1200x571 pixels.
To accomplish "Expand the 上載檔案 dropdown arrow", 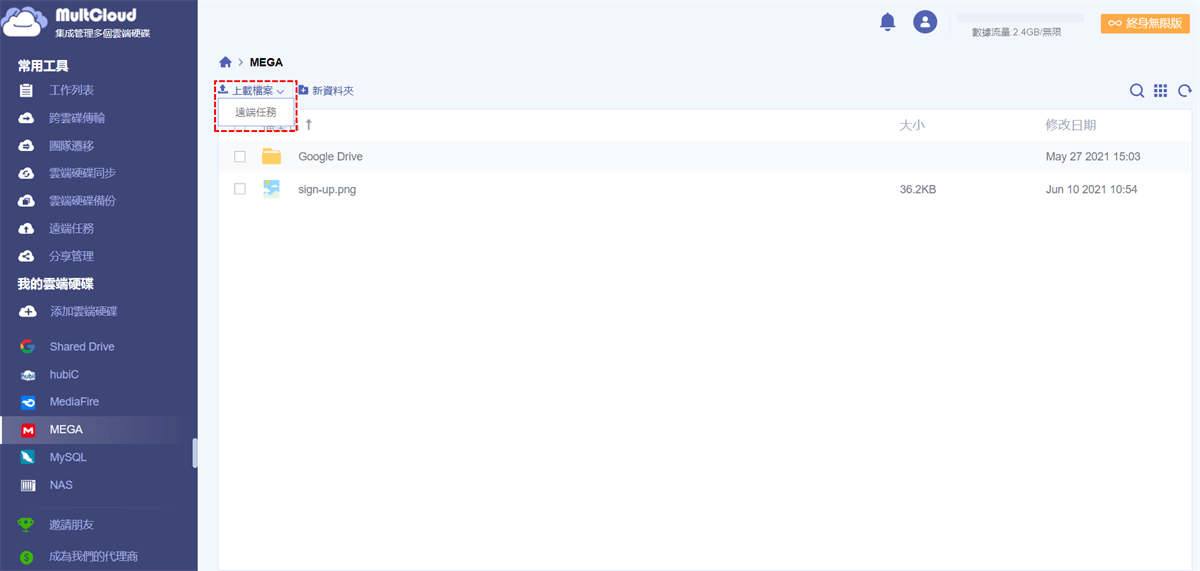I will pyautogui.click(x=281, y=92).
